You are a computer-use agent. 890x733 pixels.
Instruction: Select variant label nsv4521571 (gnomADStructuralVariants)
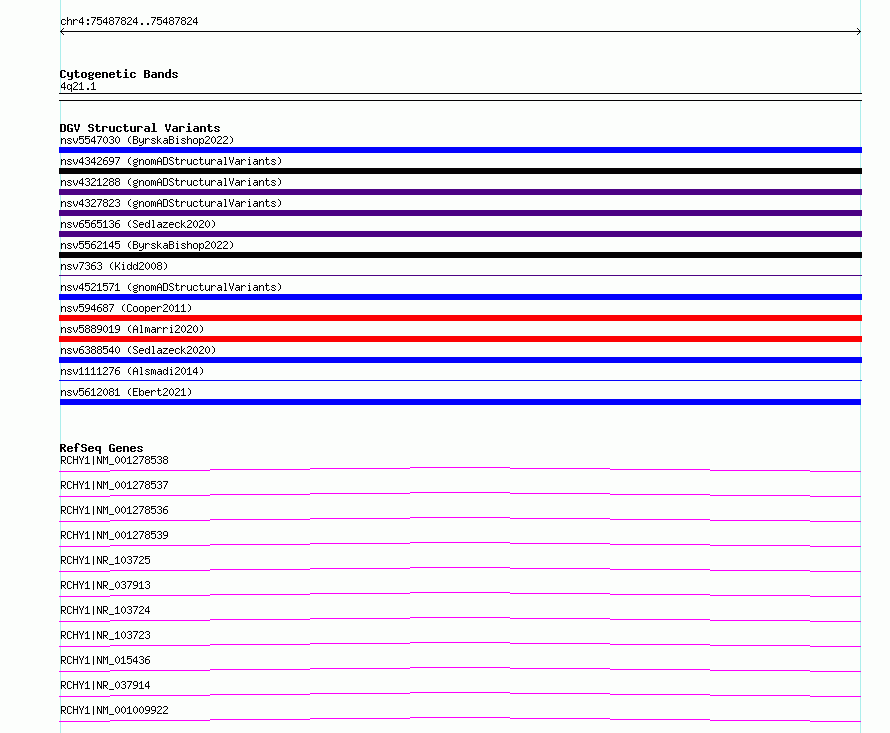tap(171, 287)
